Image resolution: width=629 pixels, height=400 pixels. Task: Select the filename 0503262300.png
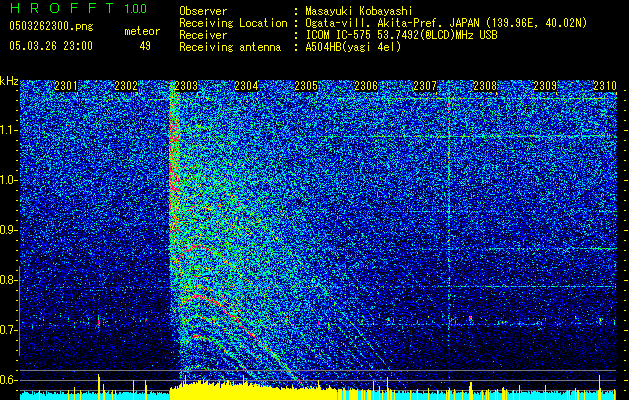click(x=51, y=27)
